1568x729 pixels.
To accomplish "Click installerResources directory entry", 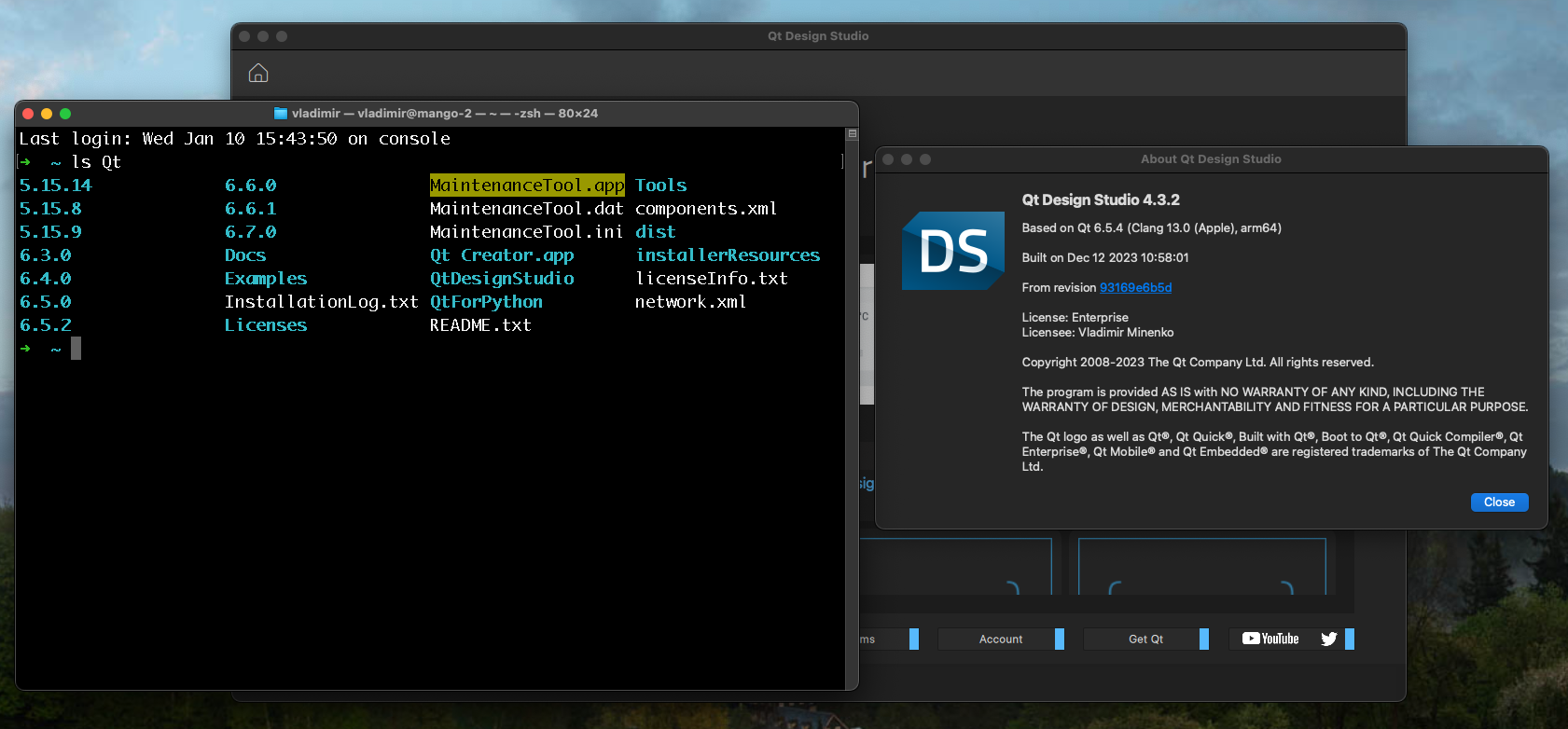I will 728,255.
